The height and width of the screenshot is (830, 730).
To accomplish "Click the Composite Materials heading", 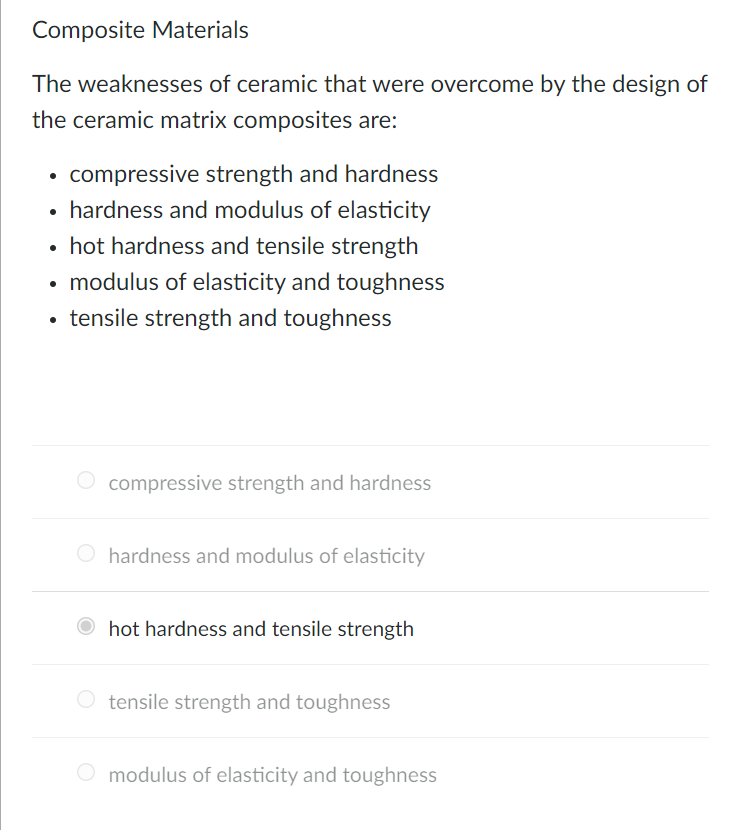I will pos(140,30).
